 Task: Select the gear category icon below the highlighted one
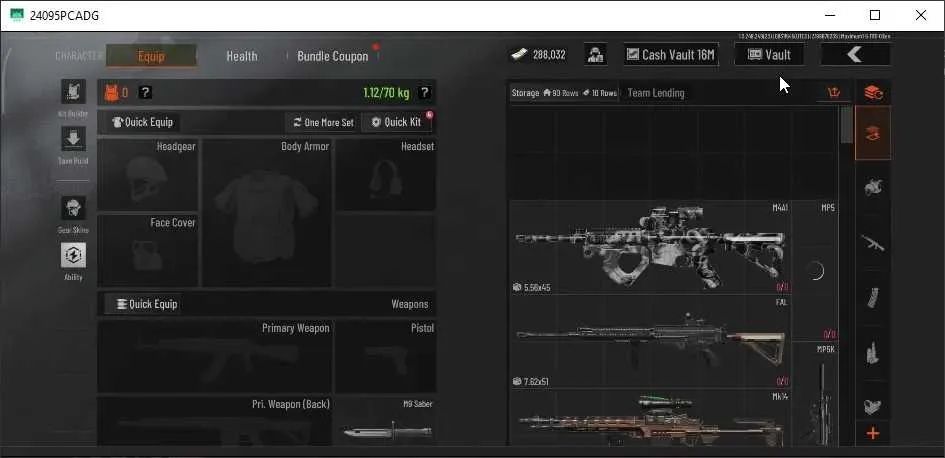click(873, 187)
